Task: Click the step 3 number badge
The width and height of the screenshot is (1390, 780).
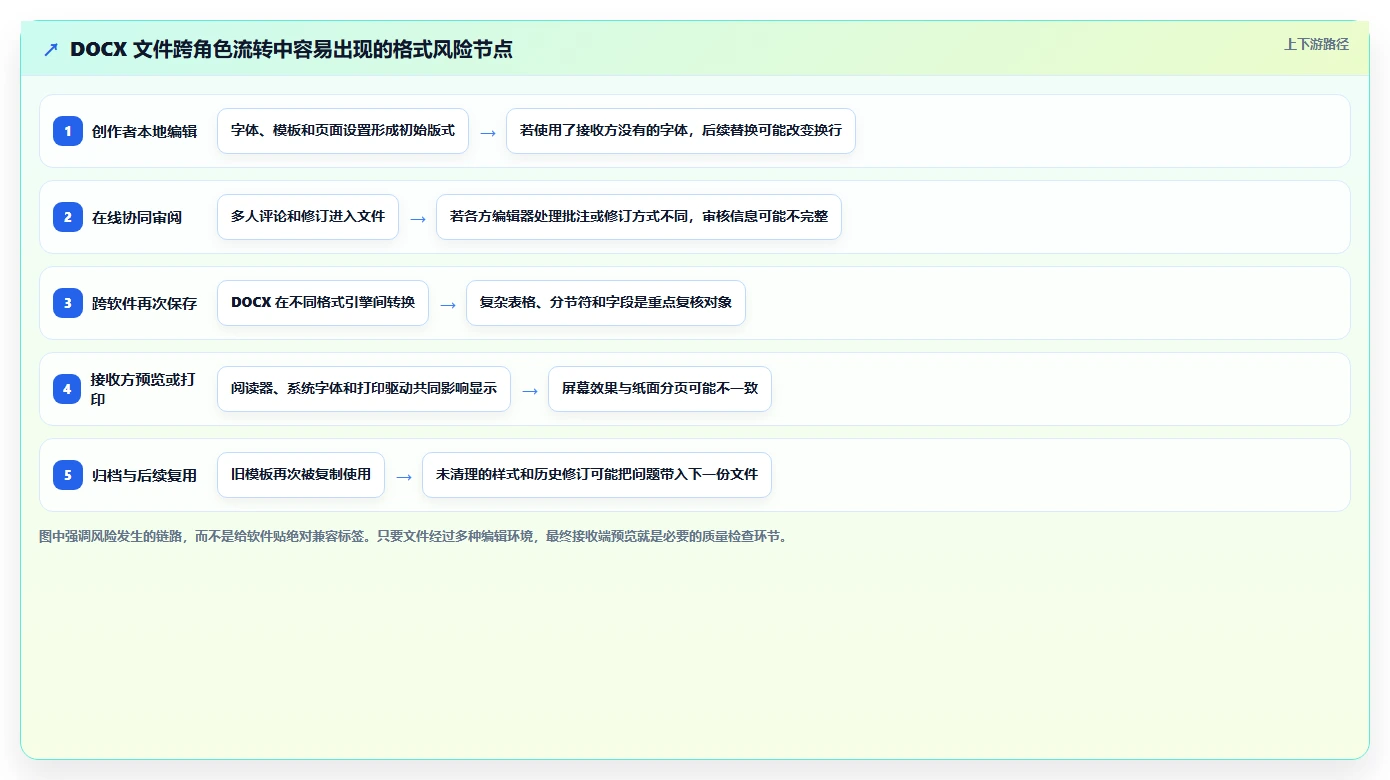Action: click(x=68, y=303)
